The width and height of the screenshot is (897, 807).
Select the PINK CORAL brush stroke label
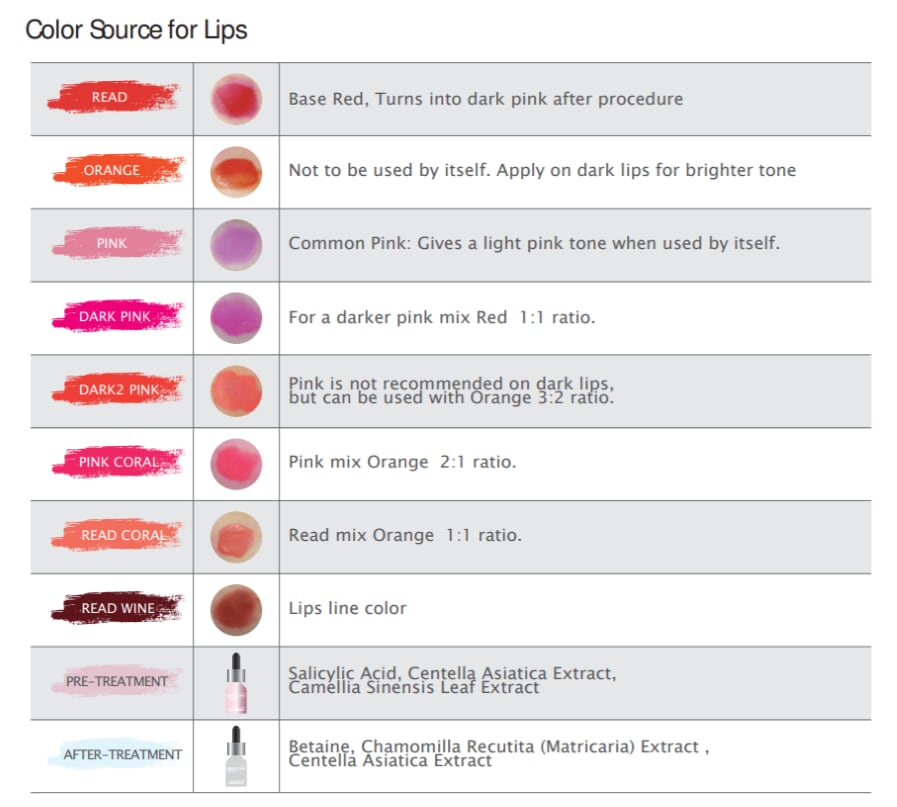118,462
